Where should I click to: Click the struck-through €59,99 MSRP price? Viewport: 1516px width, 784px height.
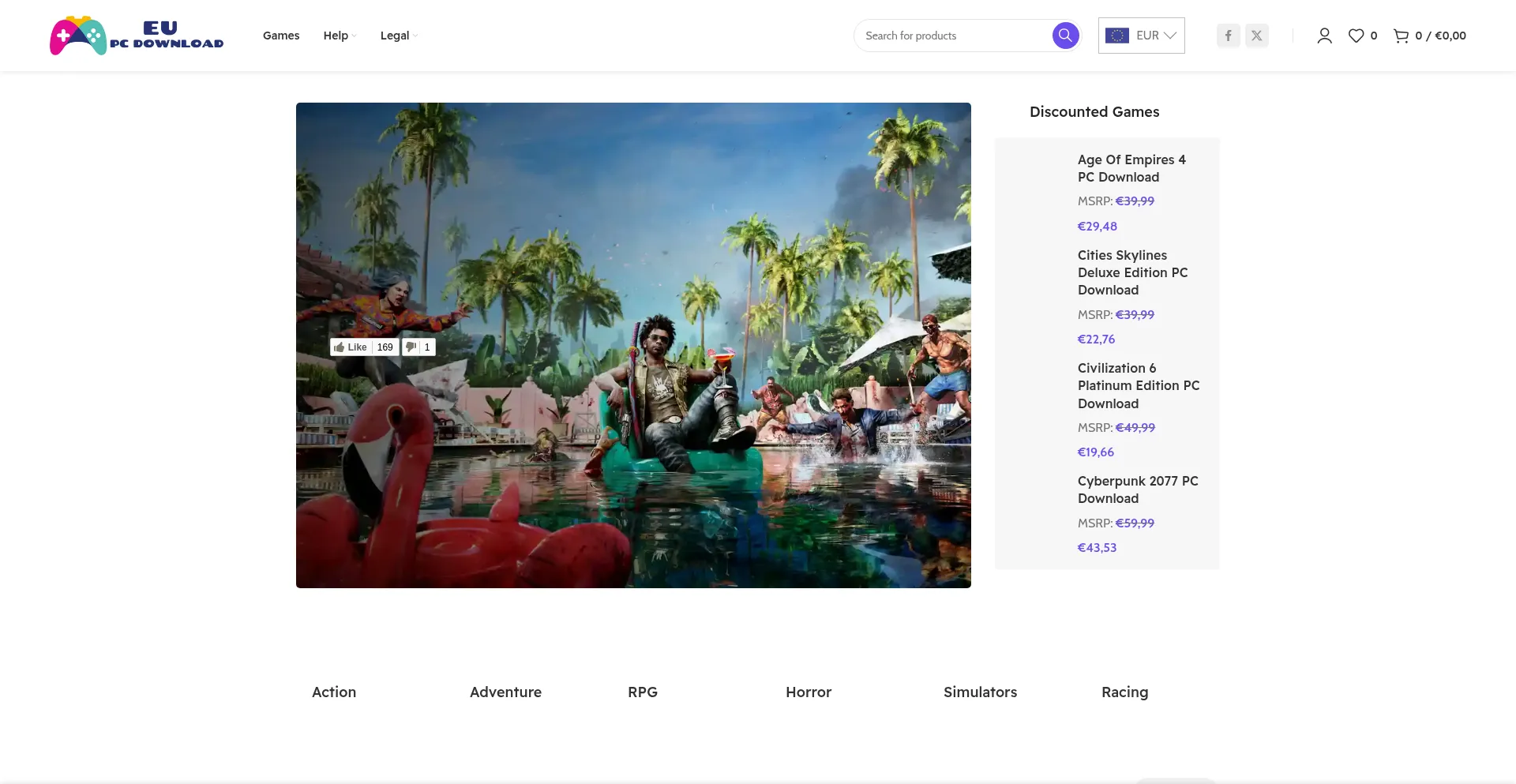click(x=1135, y=523)
